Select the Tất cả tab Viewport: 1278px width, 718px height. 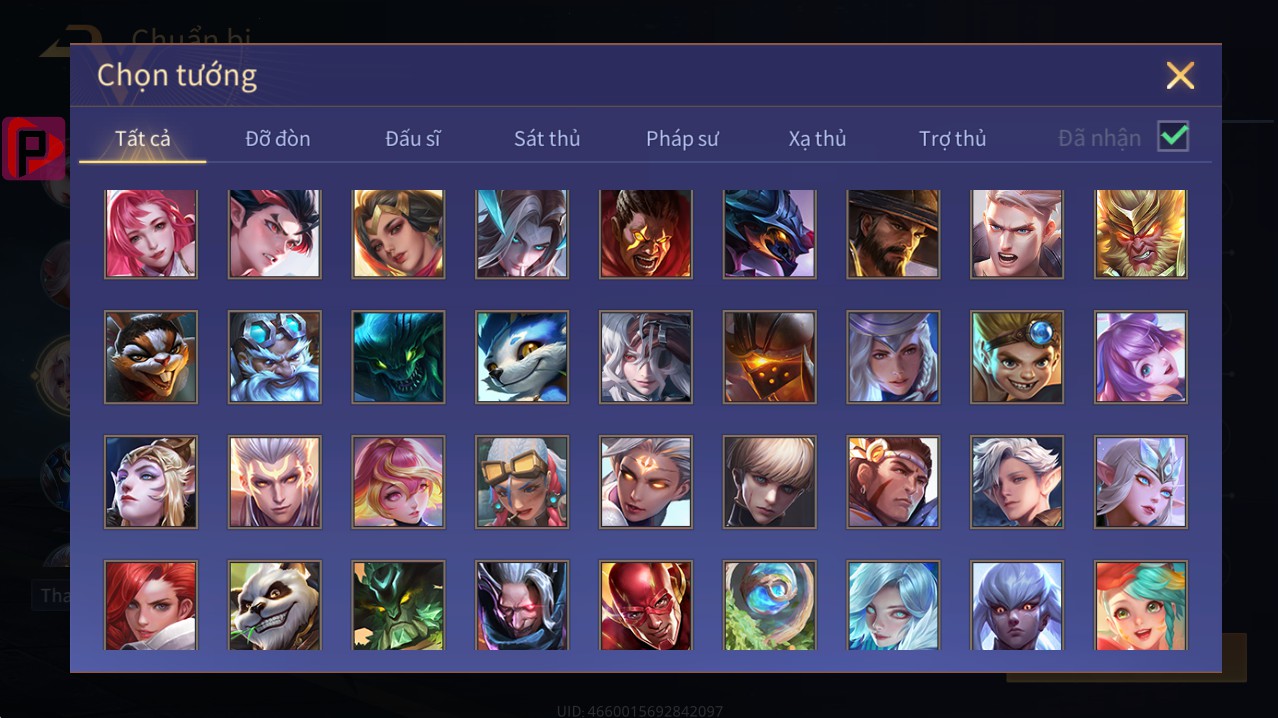coord(143,139)
